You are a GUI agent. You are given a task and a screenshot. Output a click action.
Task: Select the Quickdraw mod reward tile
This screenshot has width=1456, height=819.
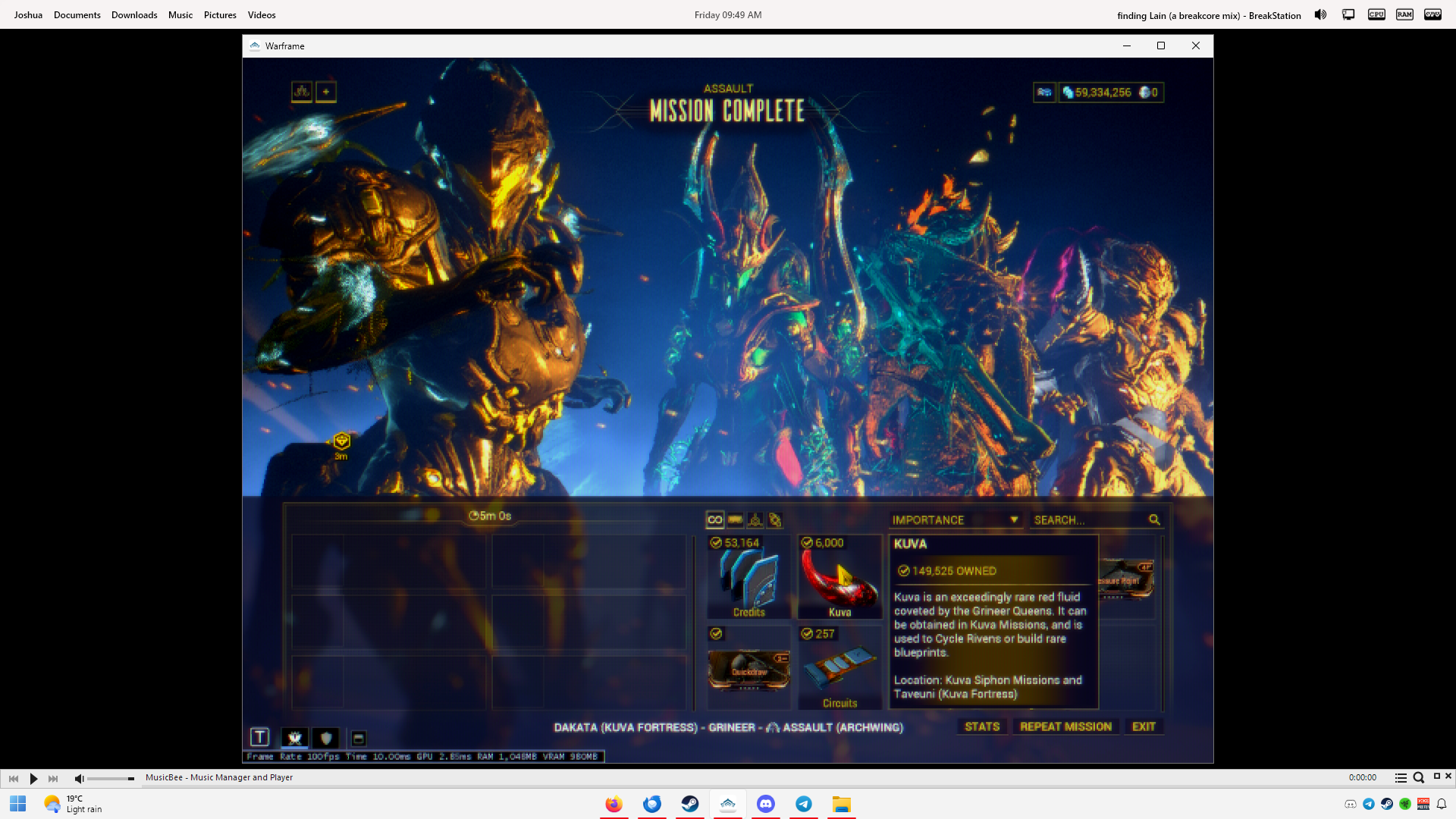coord(749,668)
